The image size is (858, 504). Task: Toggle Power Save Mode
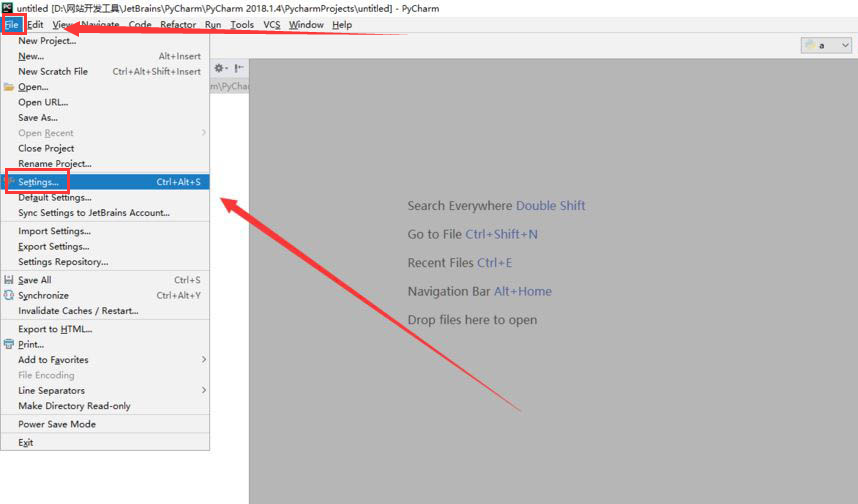105,424
